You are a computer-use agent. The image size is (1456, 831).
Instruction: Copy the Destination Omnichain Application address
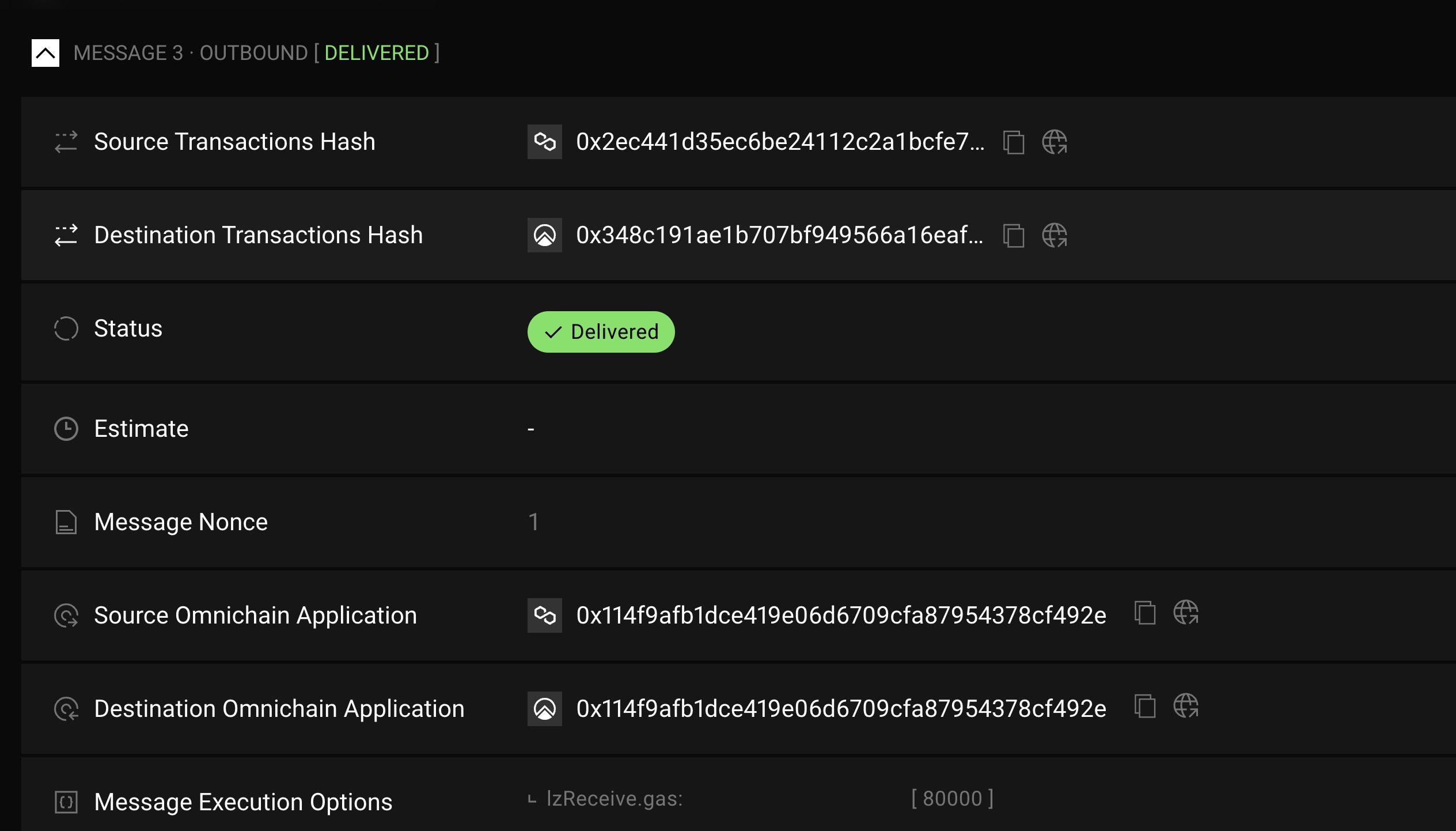click(x=1145, y=706)
